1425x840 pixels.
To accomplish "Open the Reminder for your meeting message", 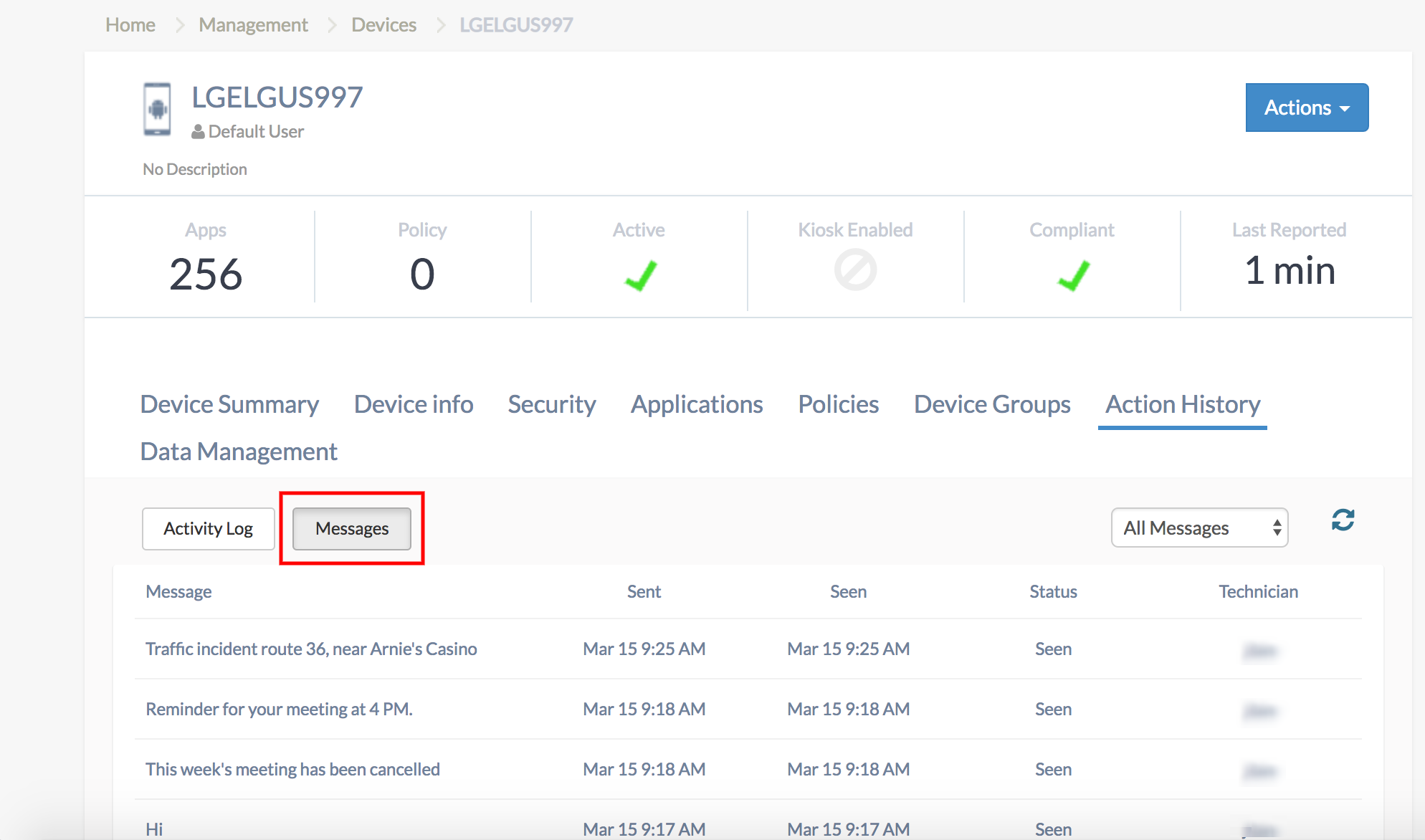I will [x=279, y=709].
